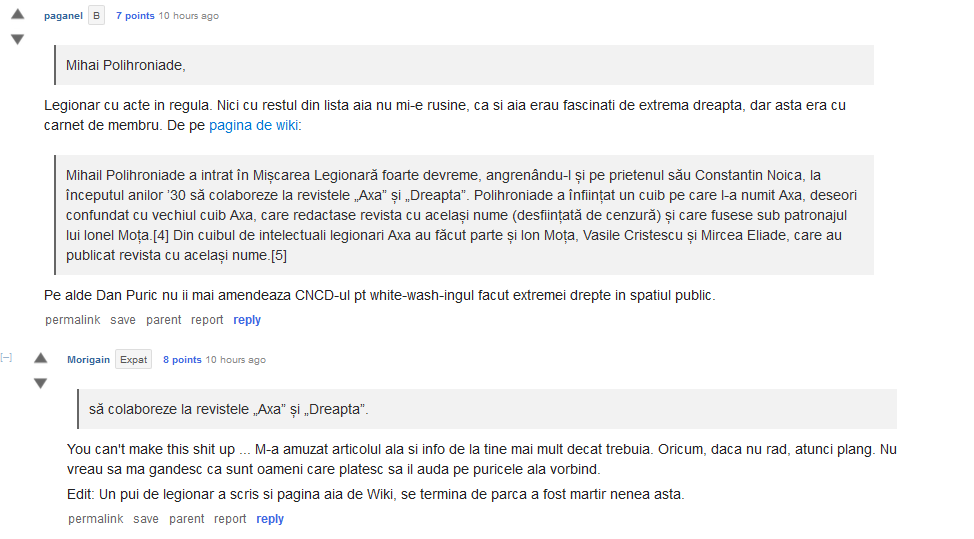974x539 pixels.
Task: Go to parent of paganel's comment
Action: click(164, 320)
